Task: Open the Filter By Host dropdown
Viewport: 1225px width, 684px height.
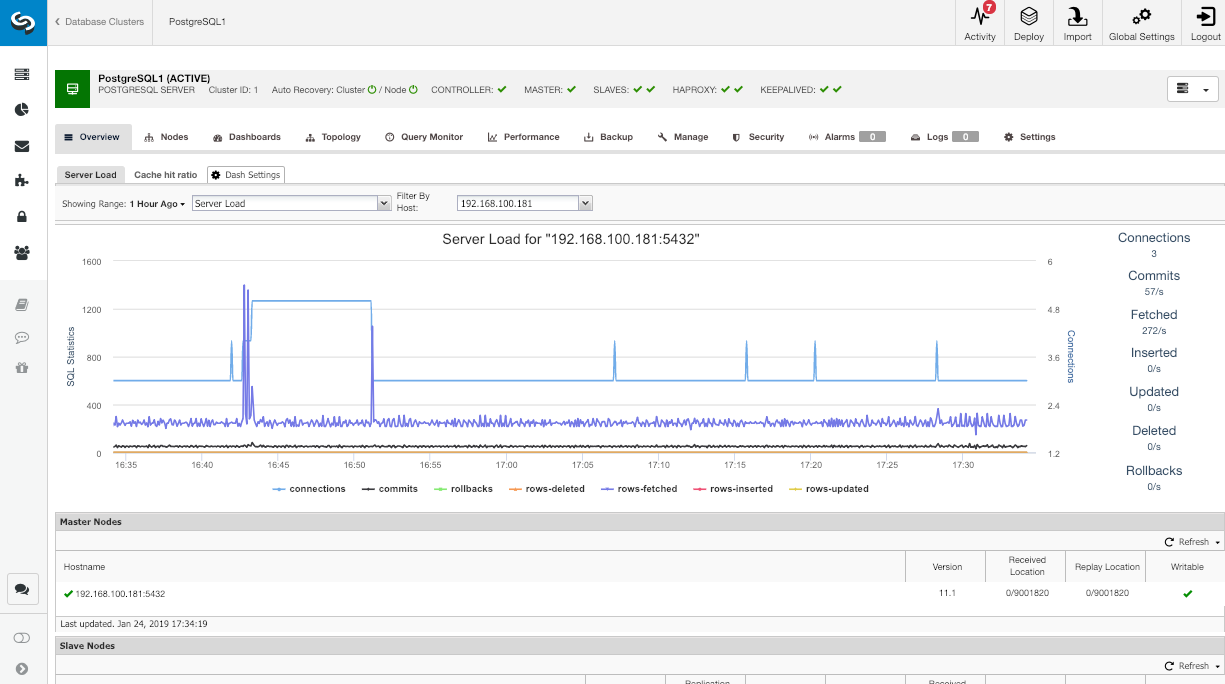Action: tap(525, 203)
